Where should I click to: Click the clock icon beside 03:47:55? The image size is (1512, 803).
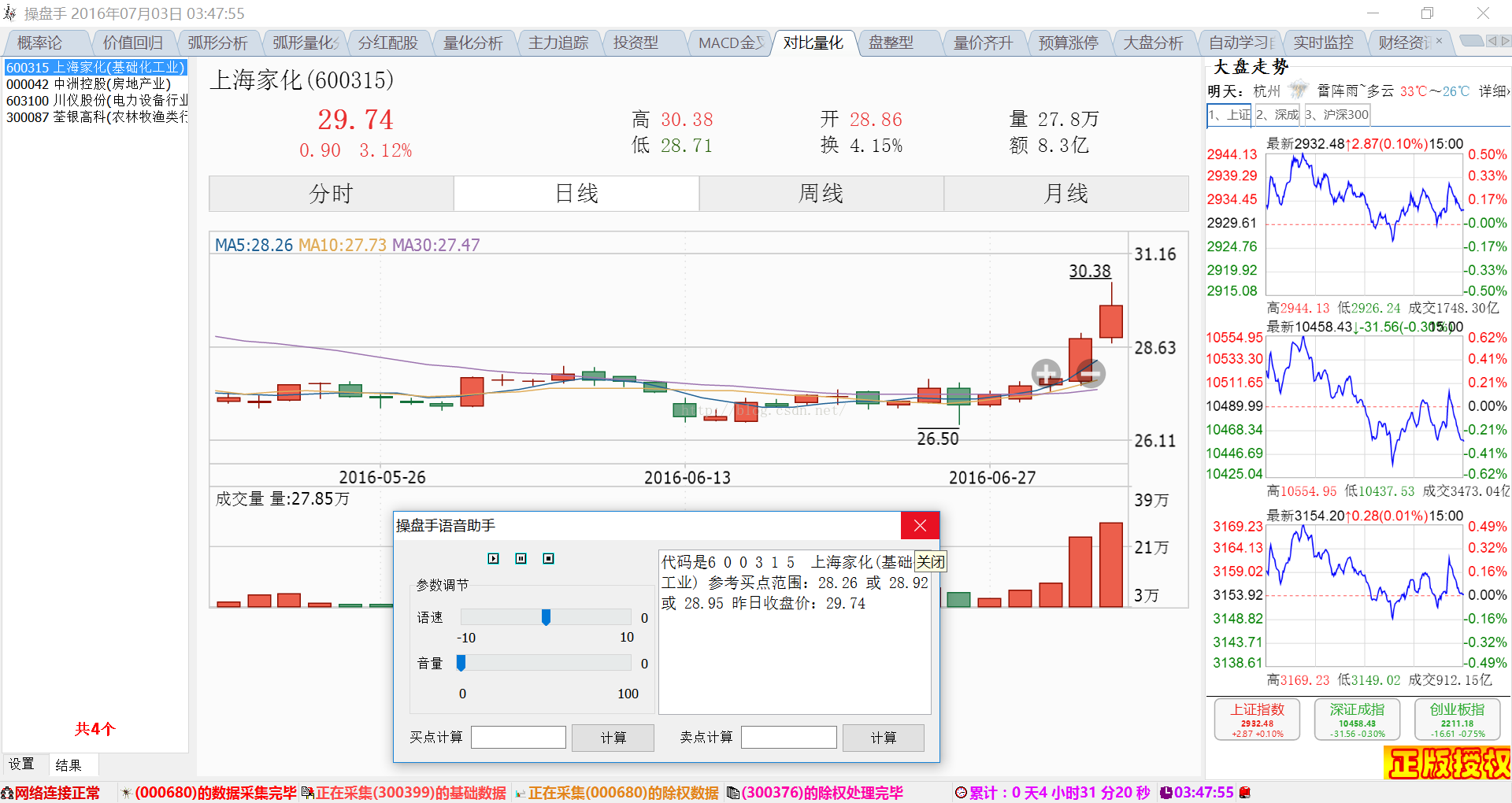(1166, 793)
